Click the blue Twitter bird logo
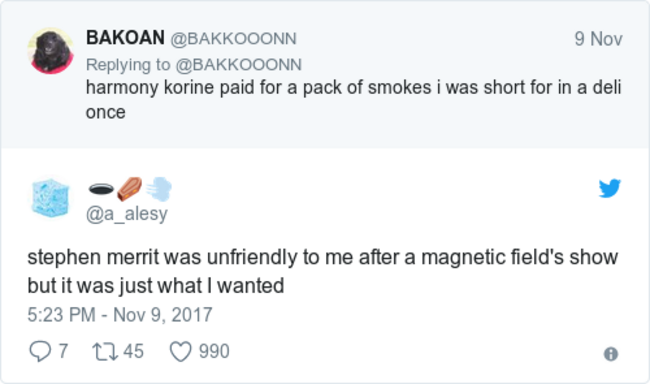The height and width of the screenshot is (384, 650). [609, 188]
